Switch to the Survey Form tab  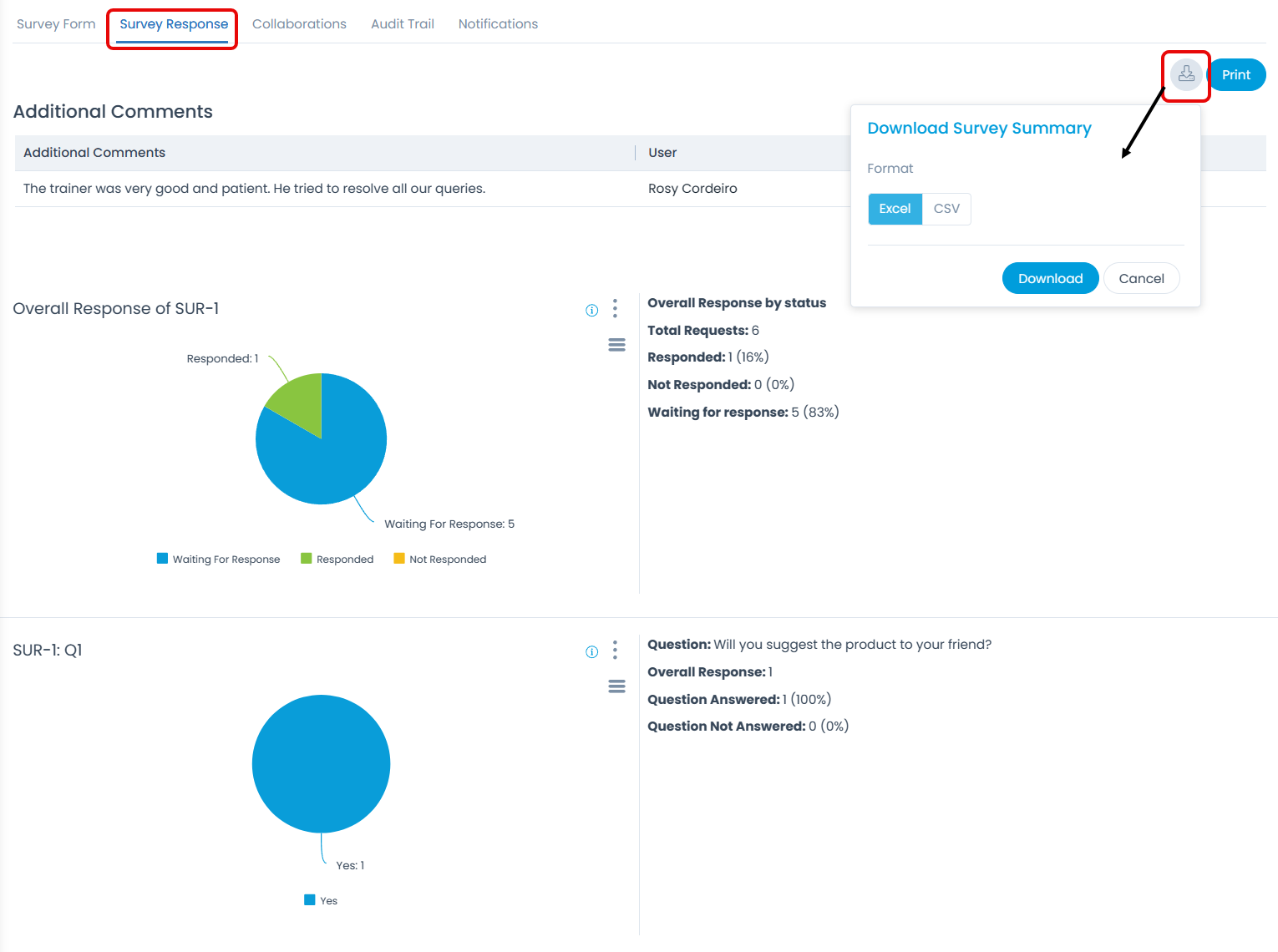56,24
